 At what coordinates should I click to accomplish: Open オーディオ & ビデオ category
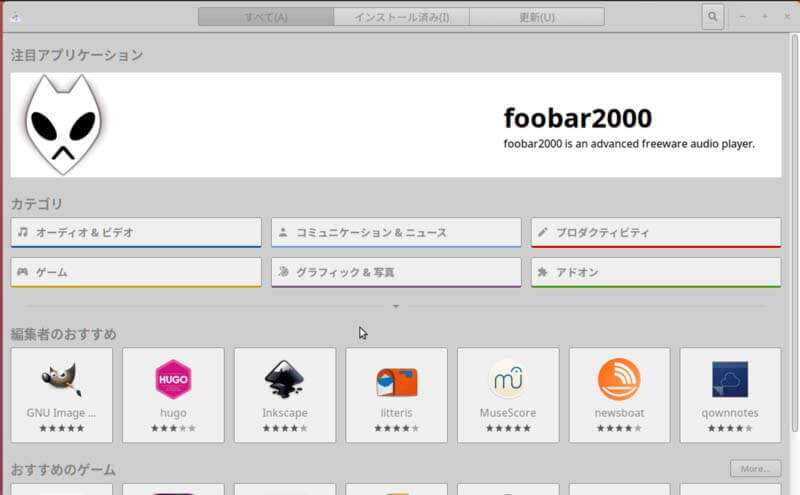pyautogui.click(x=136, y=232)
